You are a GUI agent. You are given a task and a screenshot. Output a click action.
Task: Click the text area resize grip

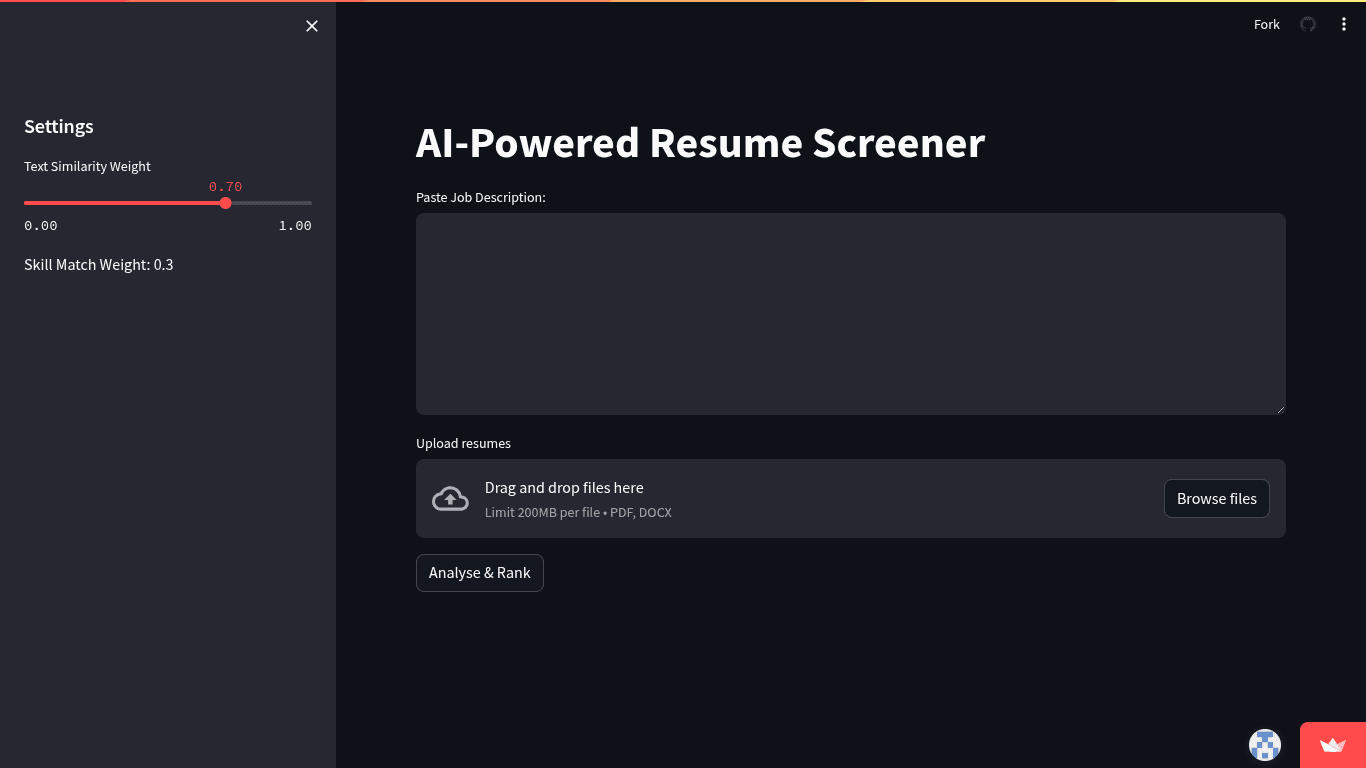pos(1279,408)
